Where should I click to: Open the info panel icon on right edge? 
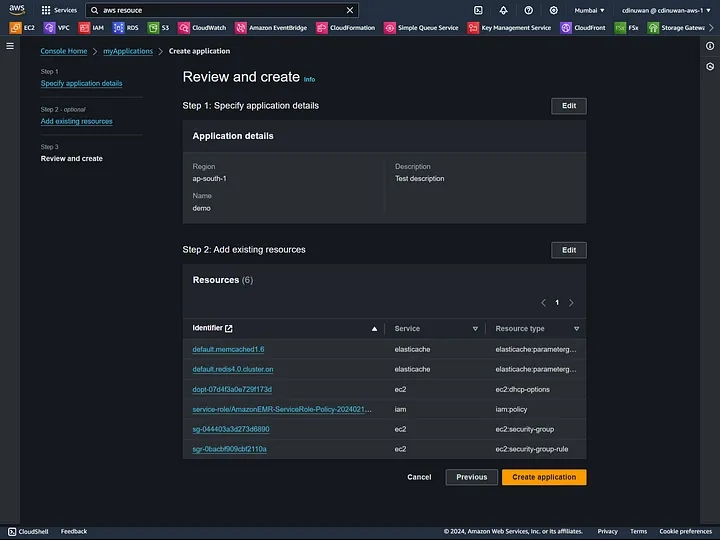(710, 46)
